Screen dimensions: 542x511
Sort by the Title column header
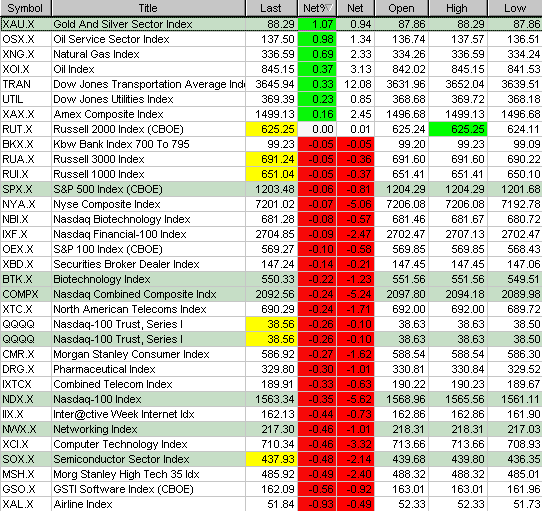click(148, 8)
